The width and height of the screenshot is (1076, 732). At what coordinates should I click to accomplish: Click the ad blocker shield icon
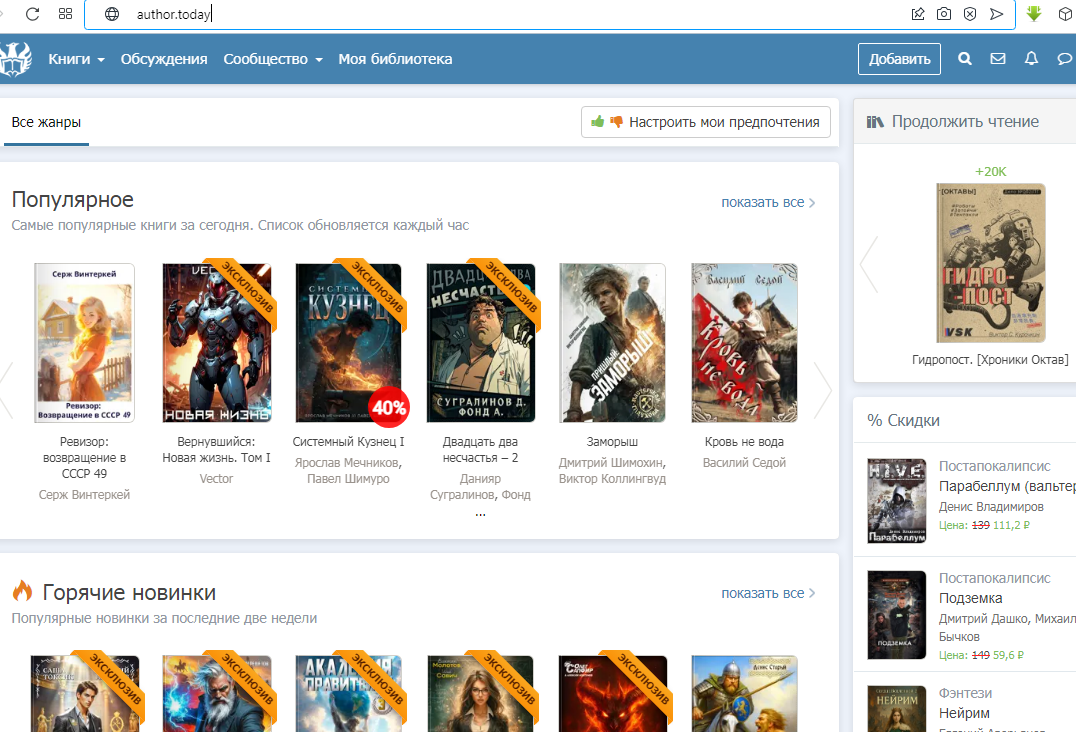(970, 14)
